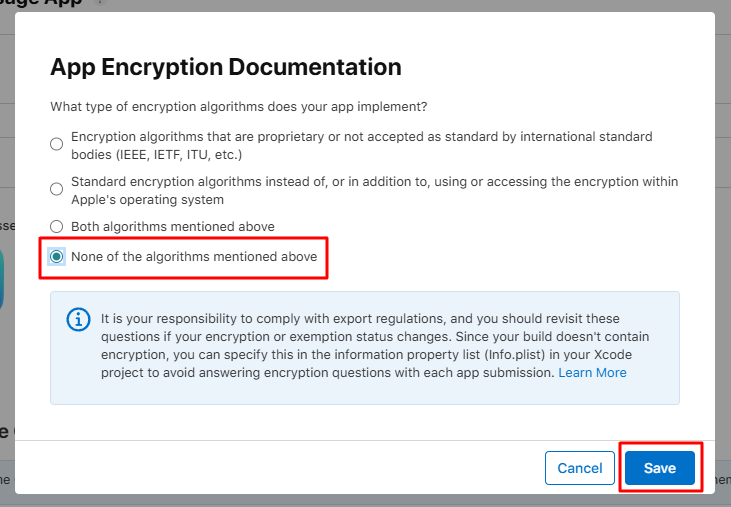Select None of the algorithms mentioned above radio

pos(56,257)
